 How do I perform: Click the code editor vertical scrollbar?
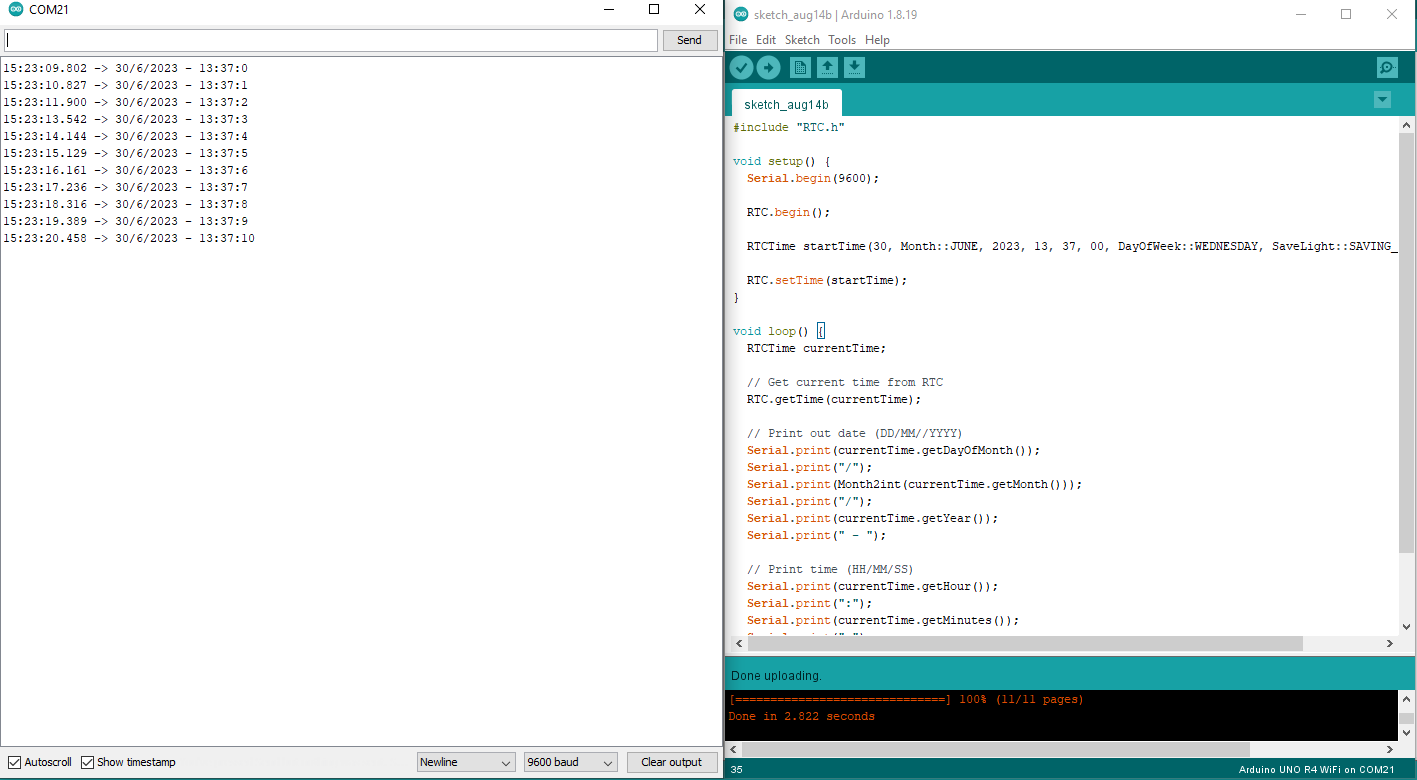pos(1407,342)
